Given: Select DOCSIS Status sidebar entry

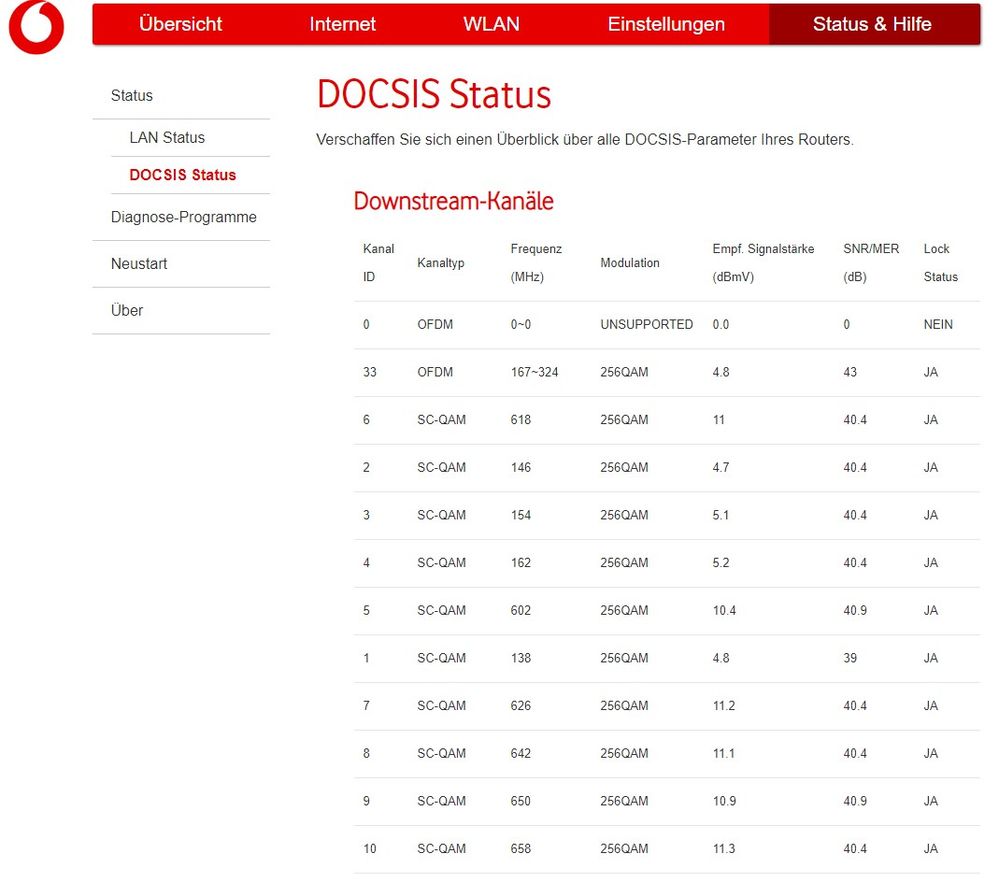Looking at the screenshot, I should coord(183,175).
